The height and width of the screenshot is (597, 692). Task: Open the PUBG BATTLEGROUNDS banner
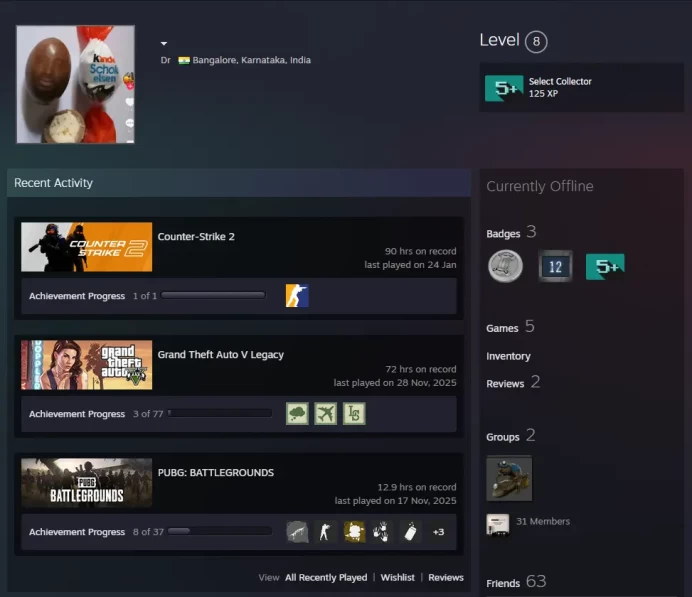coord(86,483)
